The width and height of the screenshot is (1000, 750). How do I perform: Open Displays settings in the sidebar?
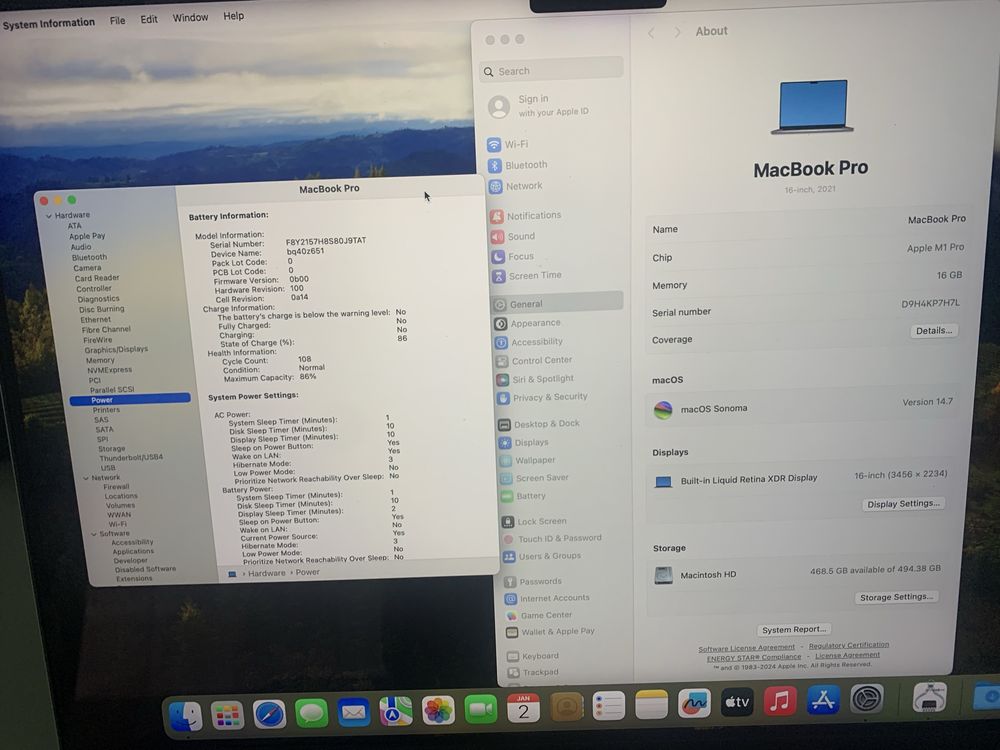click(524, 443)
